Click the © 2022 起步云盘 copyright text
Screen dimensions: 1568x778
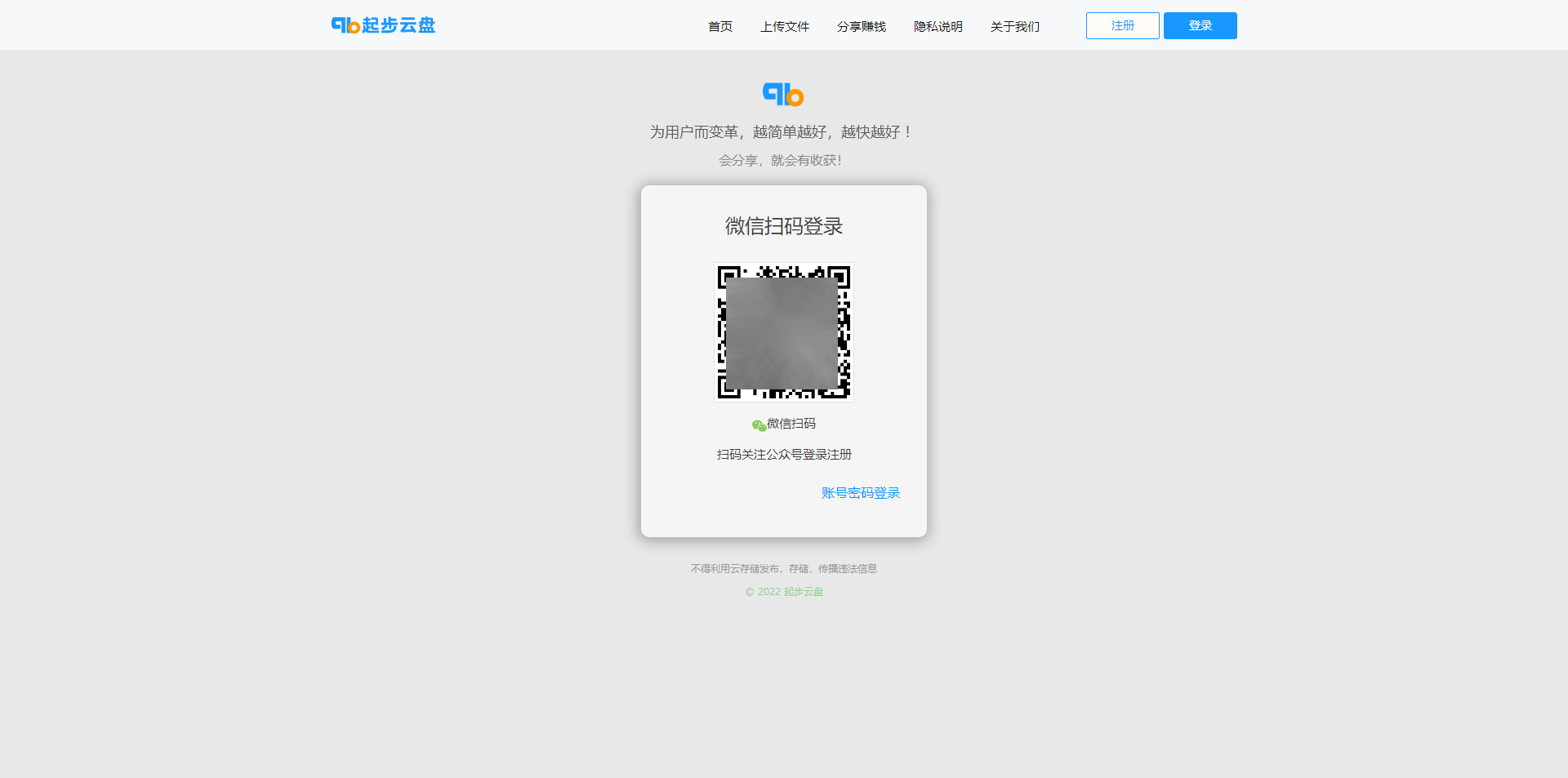tap(784, 591)
